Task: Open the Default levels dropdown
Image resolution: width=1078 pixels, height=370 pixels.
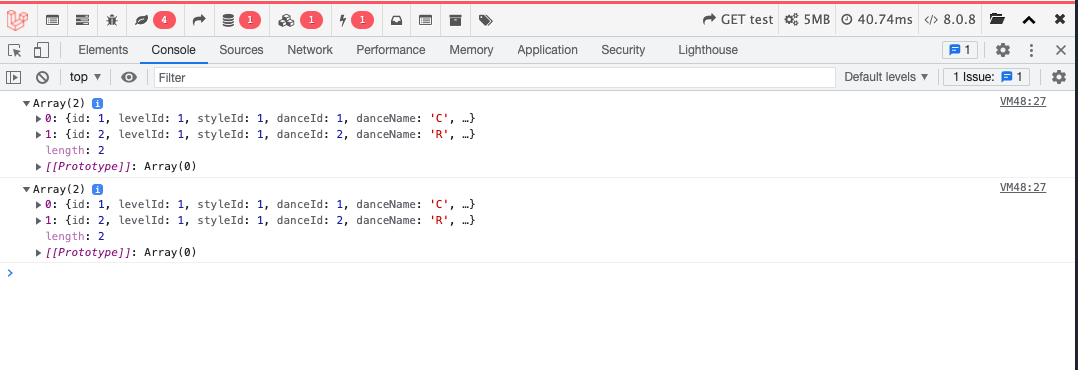Action: (886, 77)
